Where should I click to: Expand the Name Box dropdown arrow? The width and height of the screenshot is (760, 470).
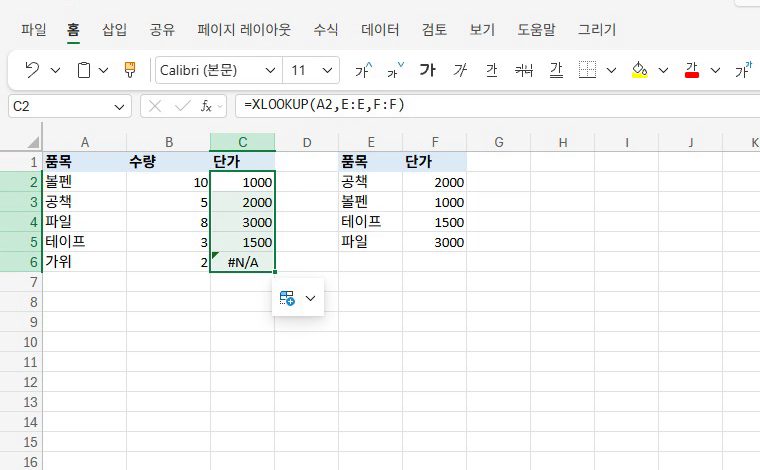pyautogui.click(x=119, y=107)
